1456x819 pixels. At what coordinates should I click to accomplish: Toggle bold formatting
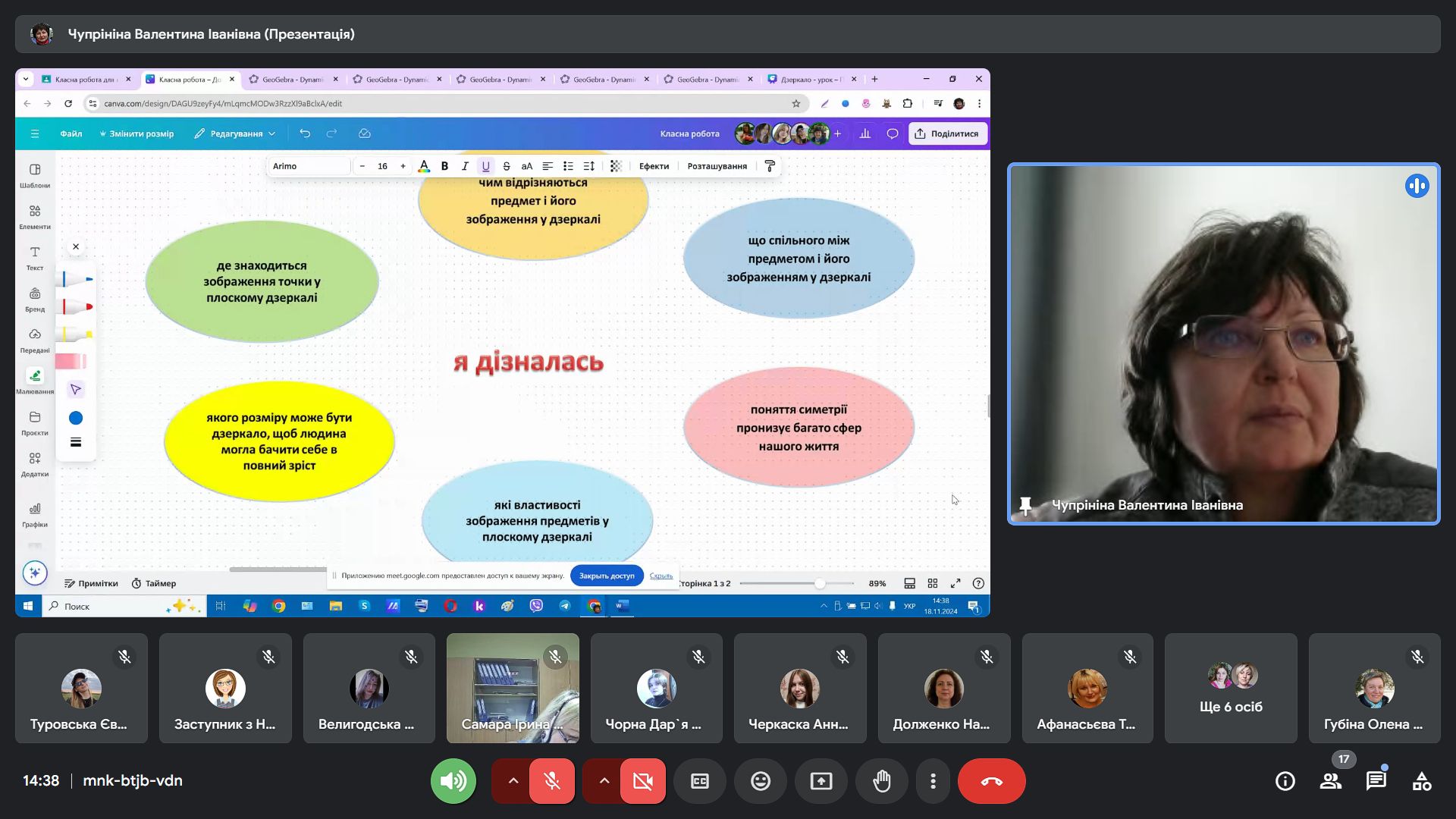click(x=444, y=166)
